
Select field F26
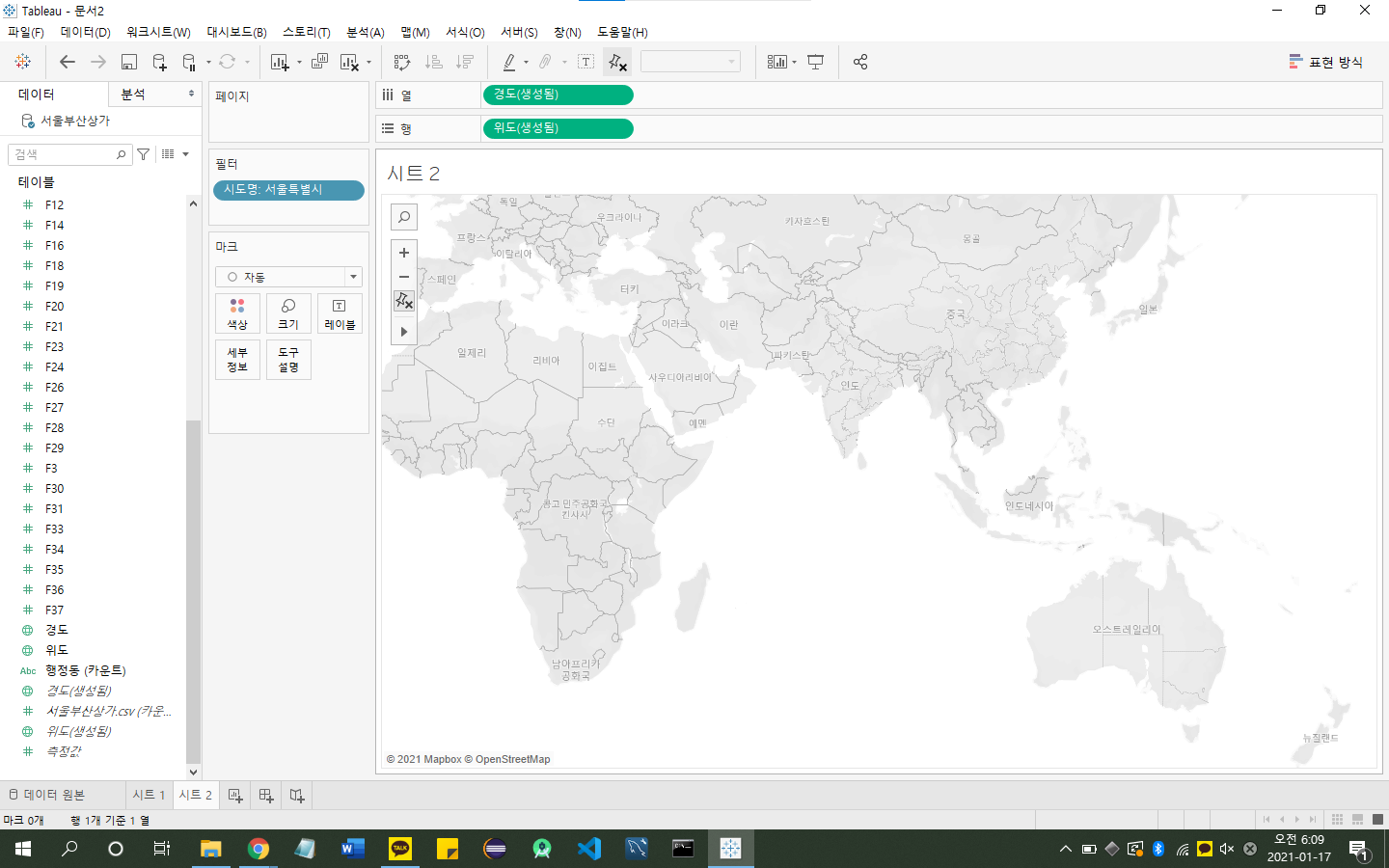[54, 387]
